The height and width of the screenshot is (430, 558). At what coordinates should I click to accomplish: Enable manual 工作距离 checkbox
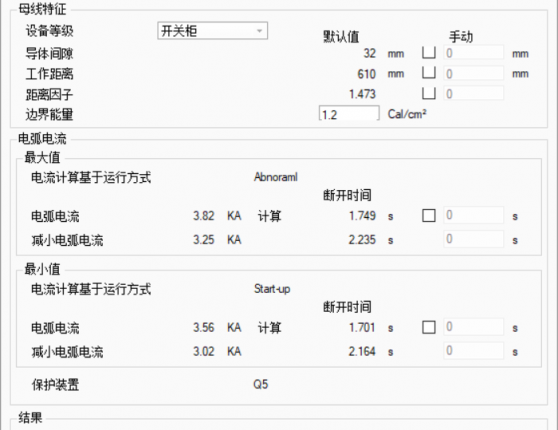(x=429, y=73)
